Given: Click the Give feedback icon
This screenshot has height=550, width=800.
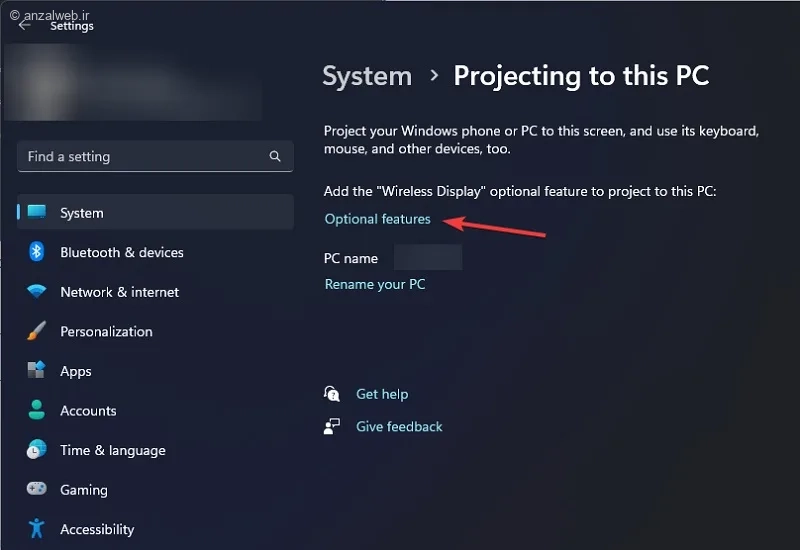Looking at the screenshot, I should (x=332, y=426).
